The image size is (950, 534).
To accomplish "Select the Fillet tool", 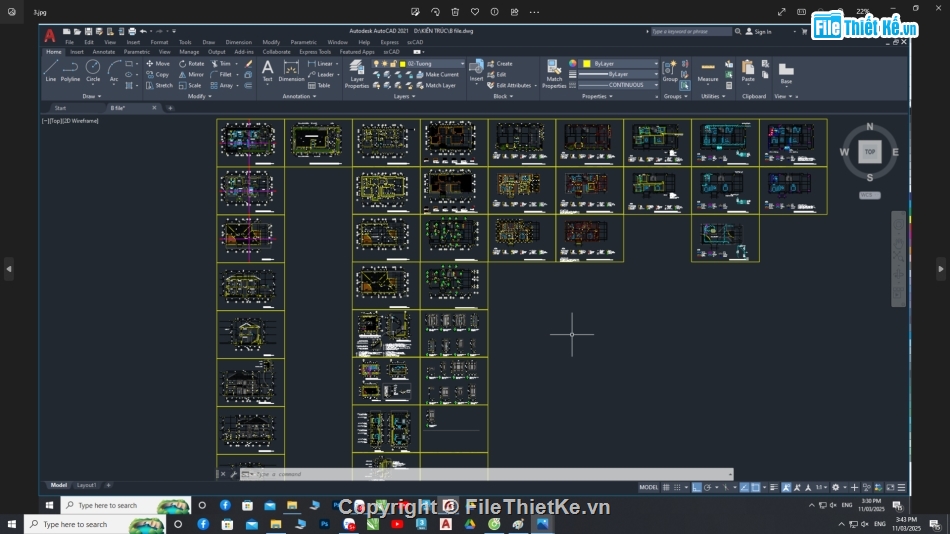I will (221, 75).
